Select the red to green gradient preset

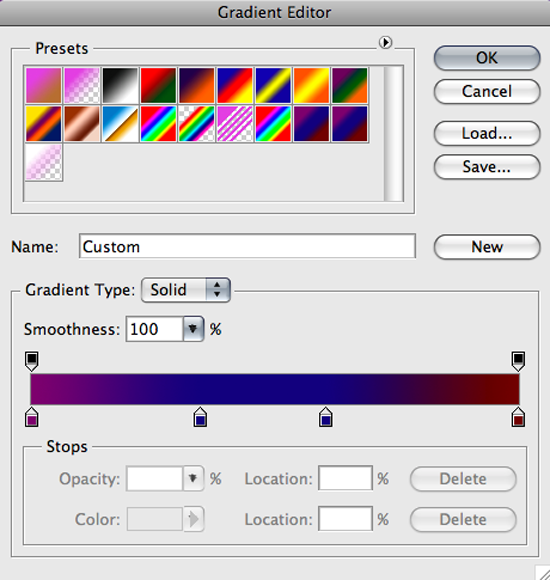pyautogui.click(x=158, y=85)
